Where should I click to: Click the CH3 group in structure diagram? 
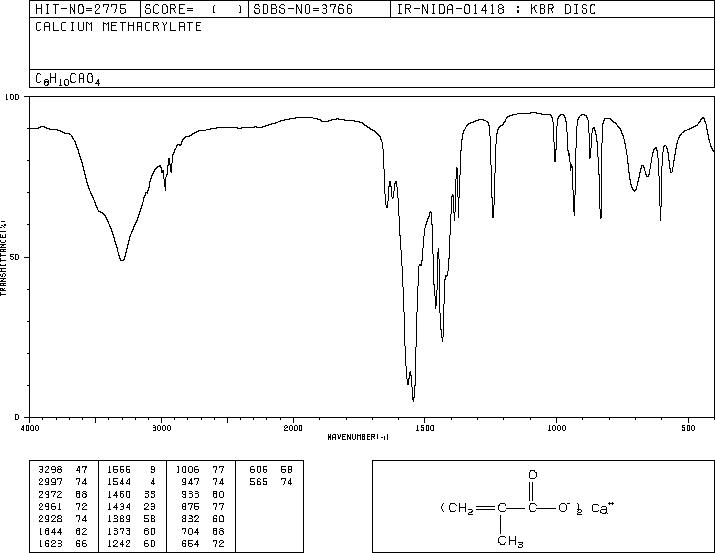[x=510, y=541]
